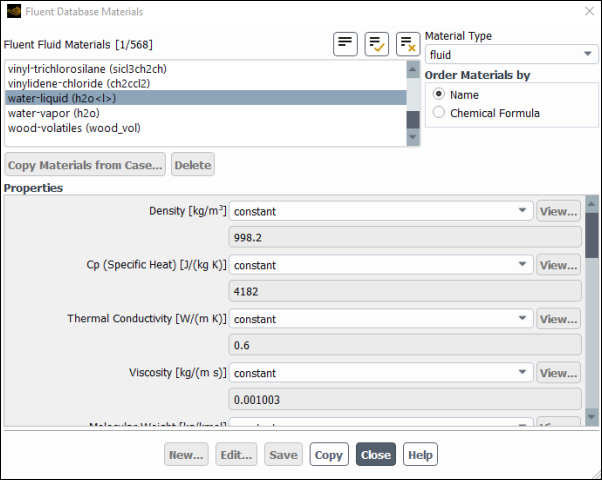Select water-liquid (h2o<l>) in the list
This screenshot has width=602, height=480.
pos(205,98)
